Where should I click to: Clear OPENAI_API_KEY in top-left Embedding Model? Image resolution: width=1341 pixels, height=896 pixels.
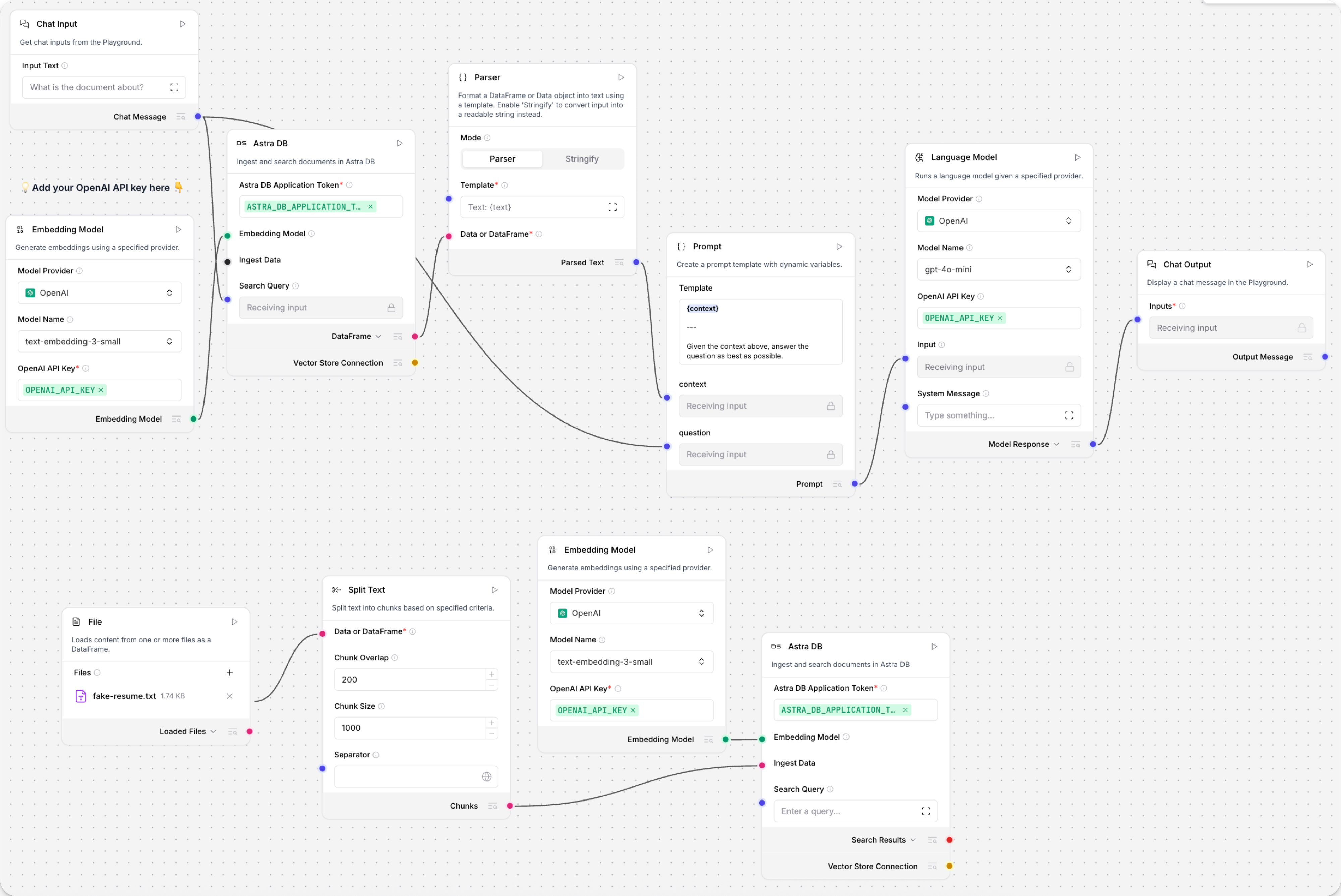(101, 390)
